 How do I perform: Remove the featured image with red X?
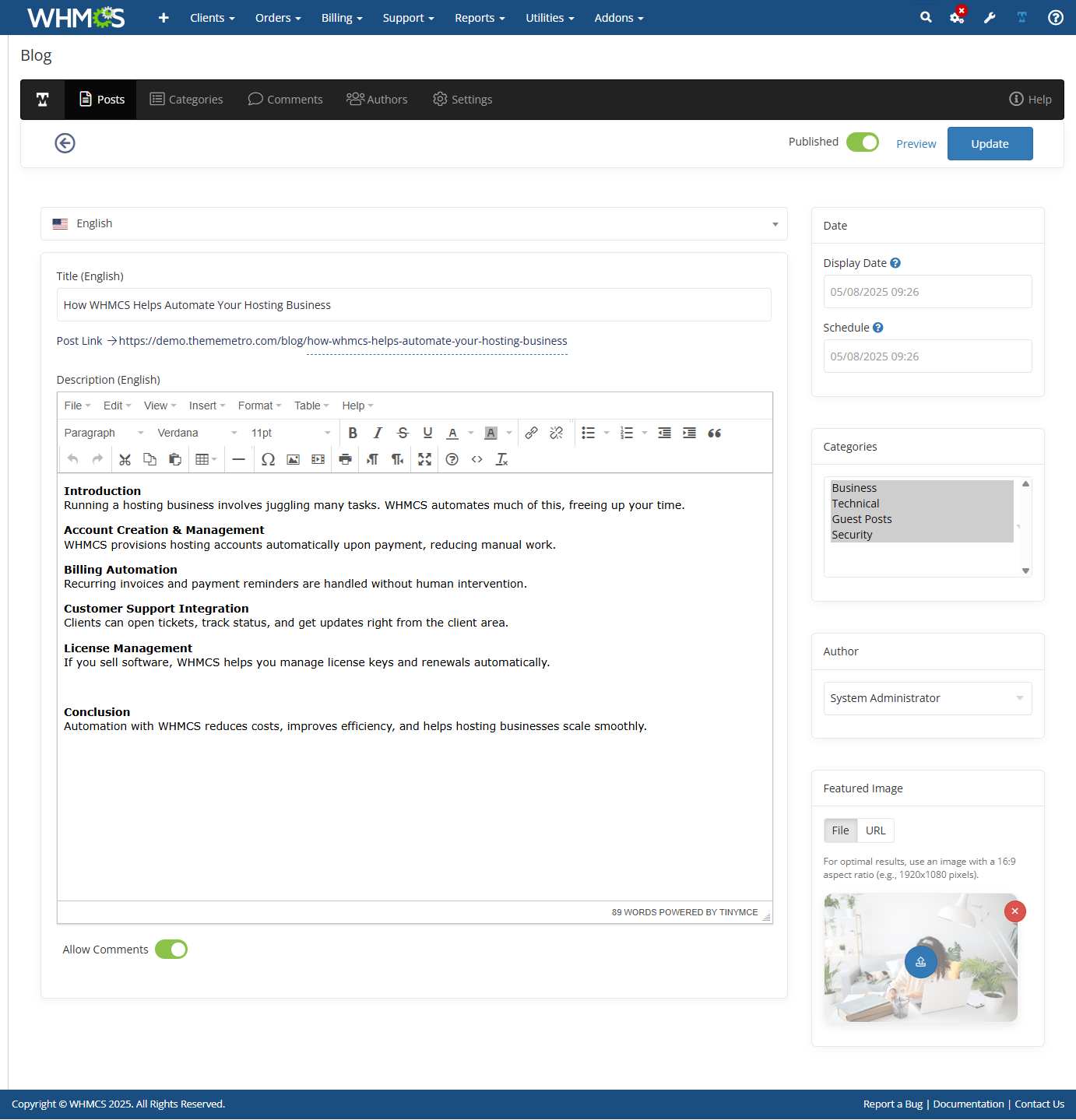point(1014,911)
